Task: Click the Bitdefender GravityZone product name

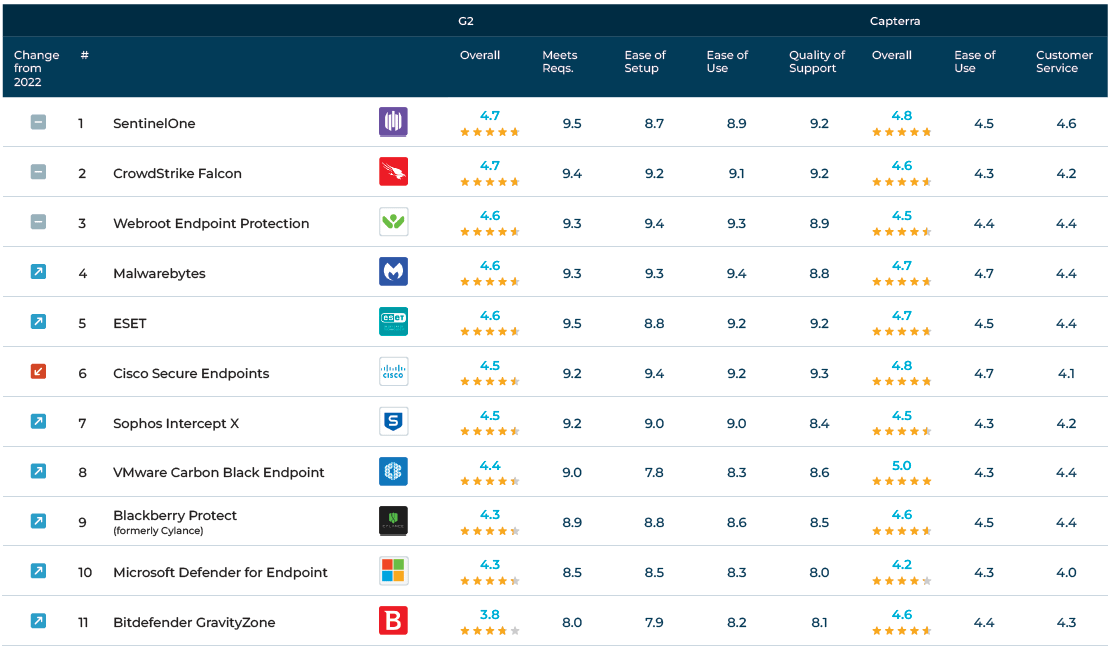Action: pos(194,622)
